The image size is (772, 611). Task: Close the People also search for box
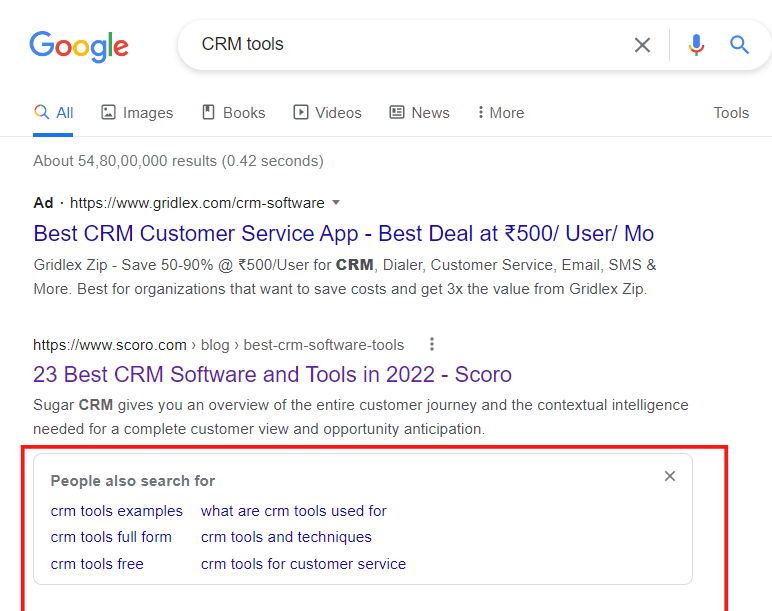click(x=670, y=476)
